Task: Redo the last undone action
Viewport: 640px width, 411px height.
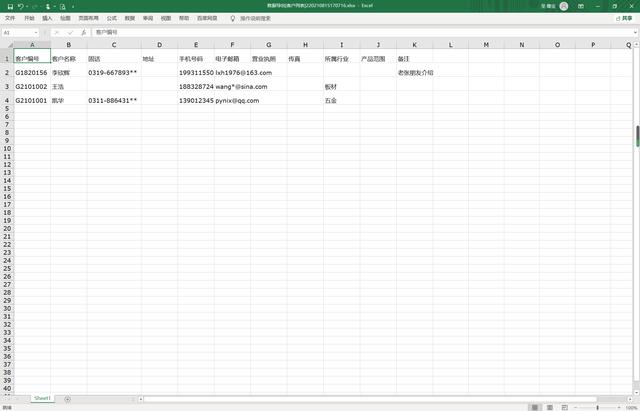Action: coord(35,7)
